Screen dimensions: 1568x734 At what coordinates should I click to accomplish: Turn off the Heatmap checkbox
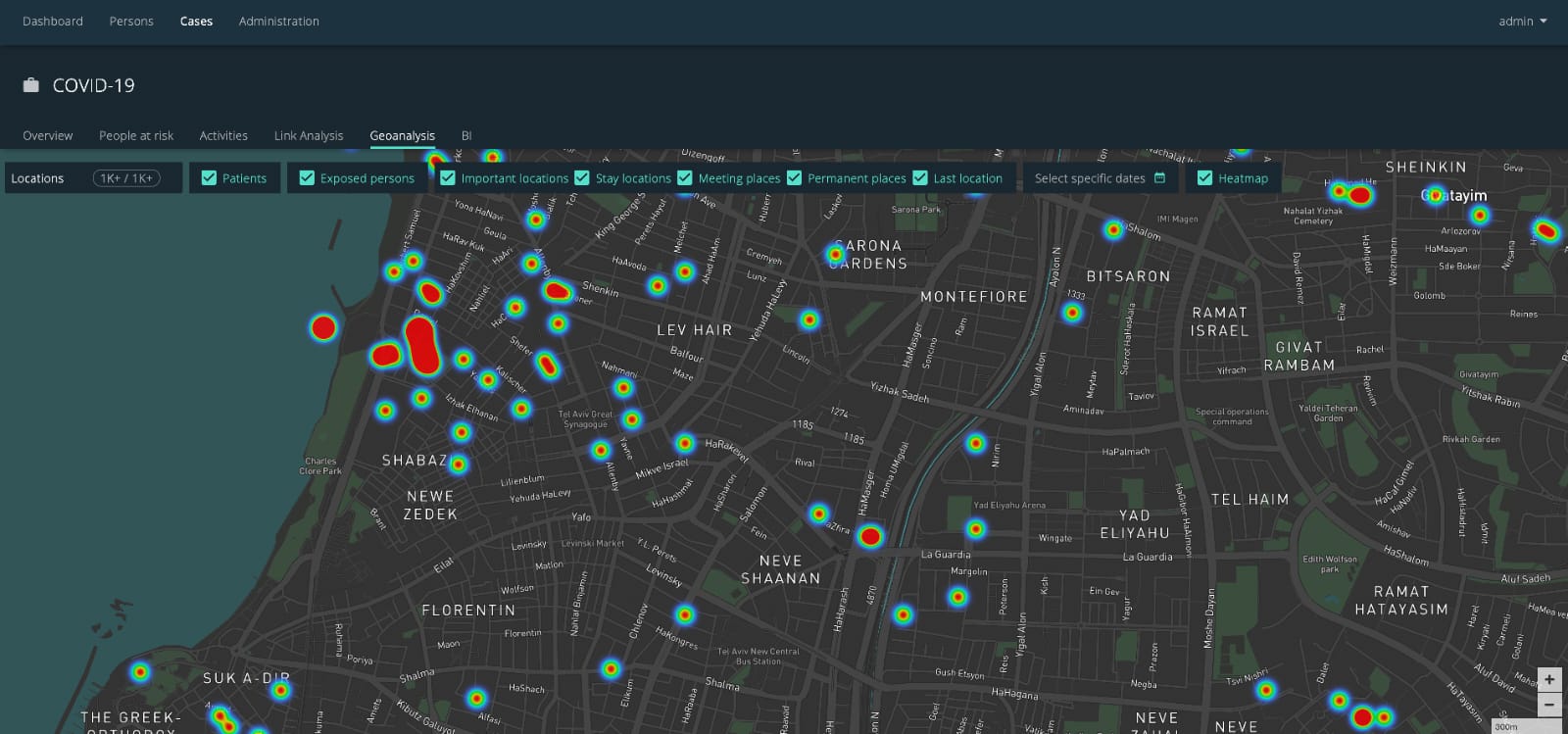[x=1205, y=178]
